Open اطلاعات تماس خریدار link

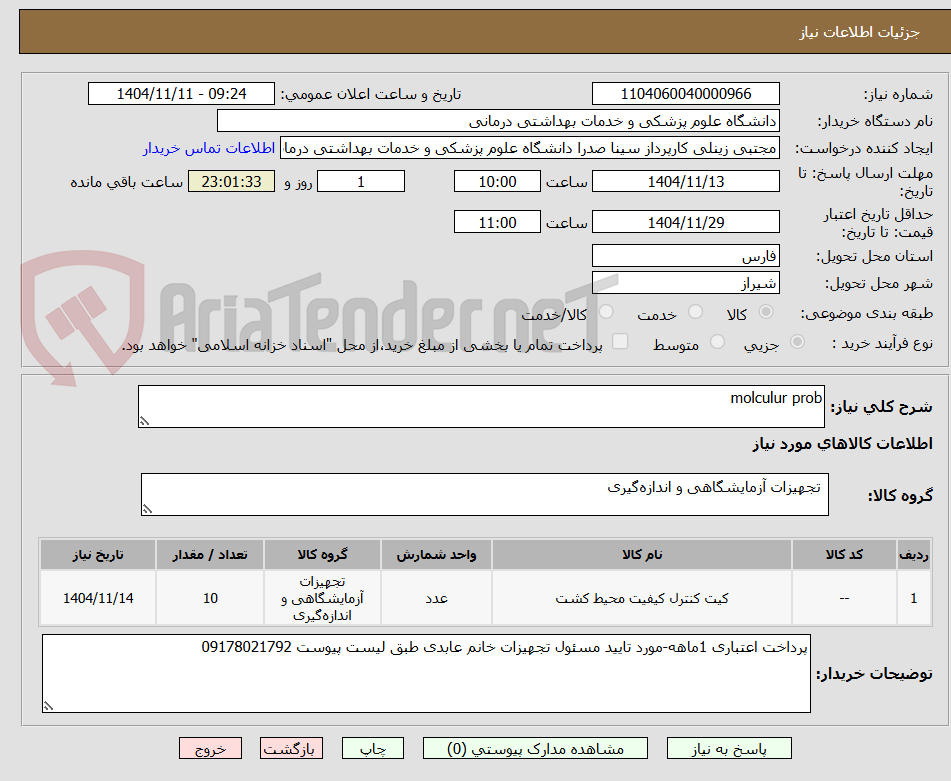pyautogui.click(x=209, y=148)
